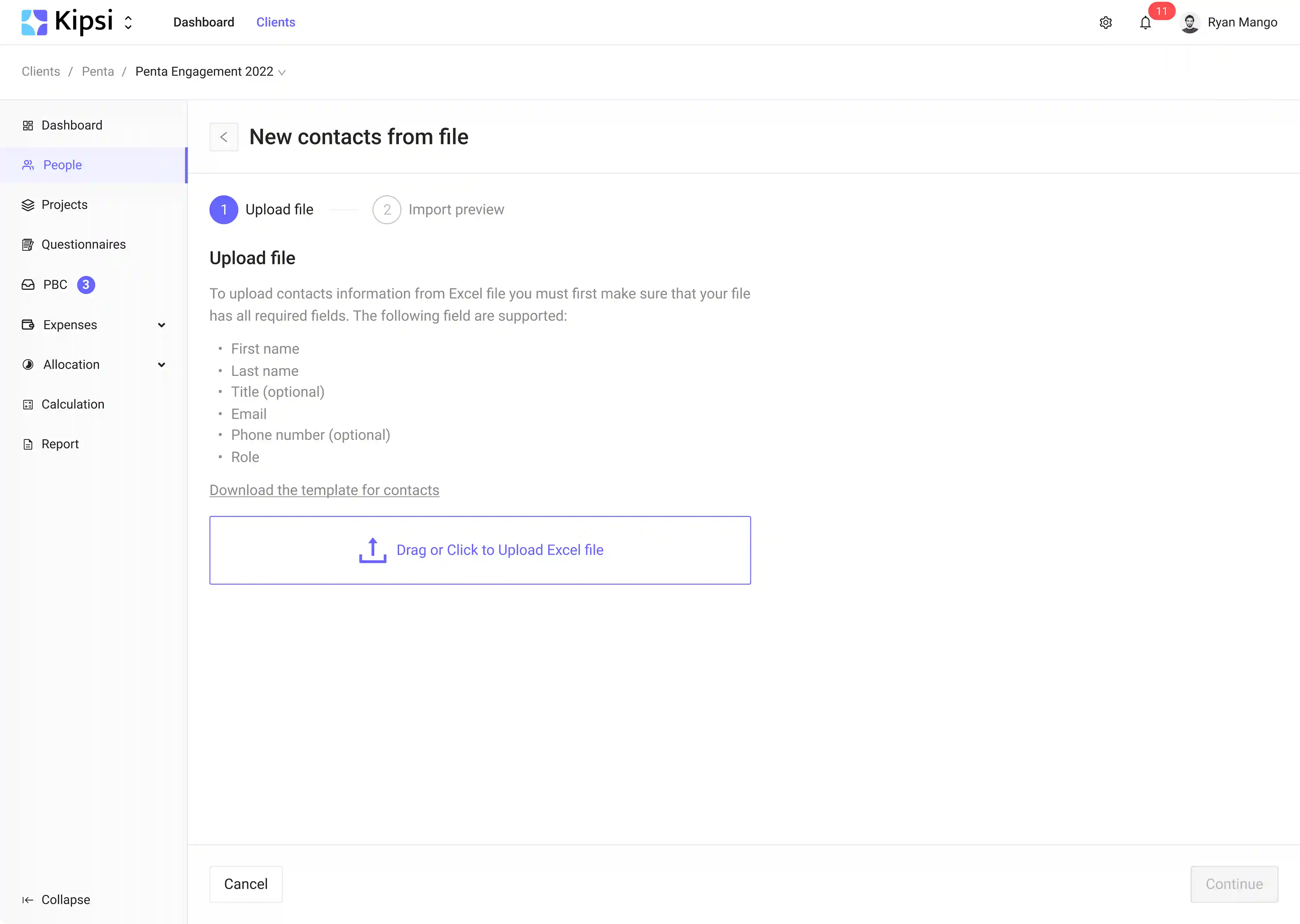
Task: Open Ryan Mango user profile avatar
Action: 1189,23
